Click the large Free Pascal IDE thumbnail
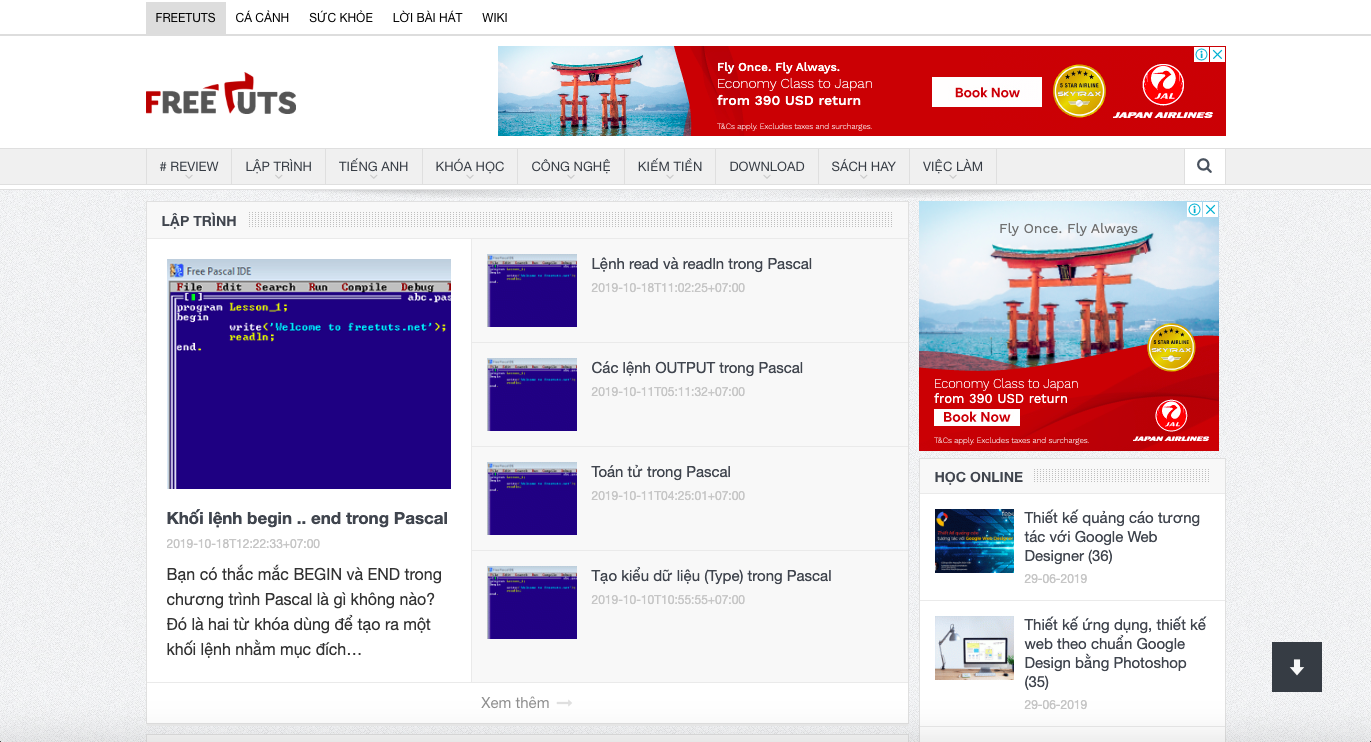1371x742 pixels. pyautogui.click(x=309, y=374)
